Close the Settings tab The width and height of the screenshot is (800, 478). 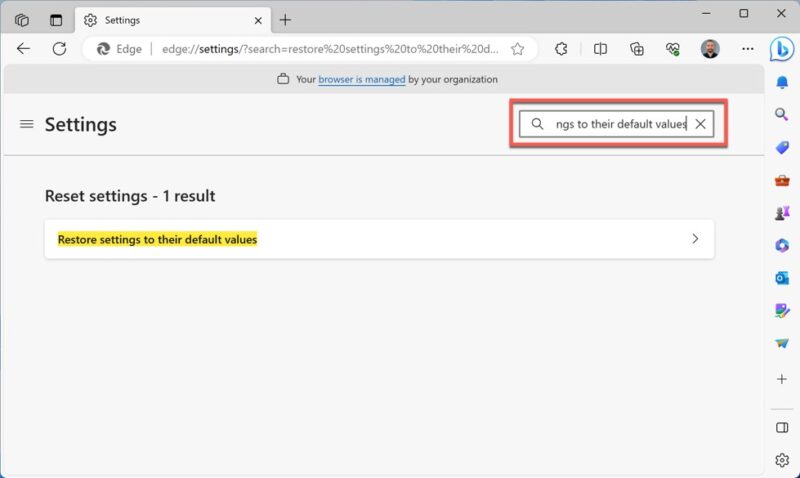coord(258,20)
